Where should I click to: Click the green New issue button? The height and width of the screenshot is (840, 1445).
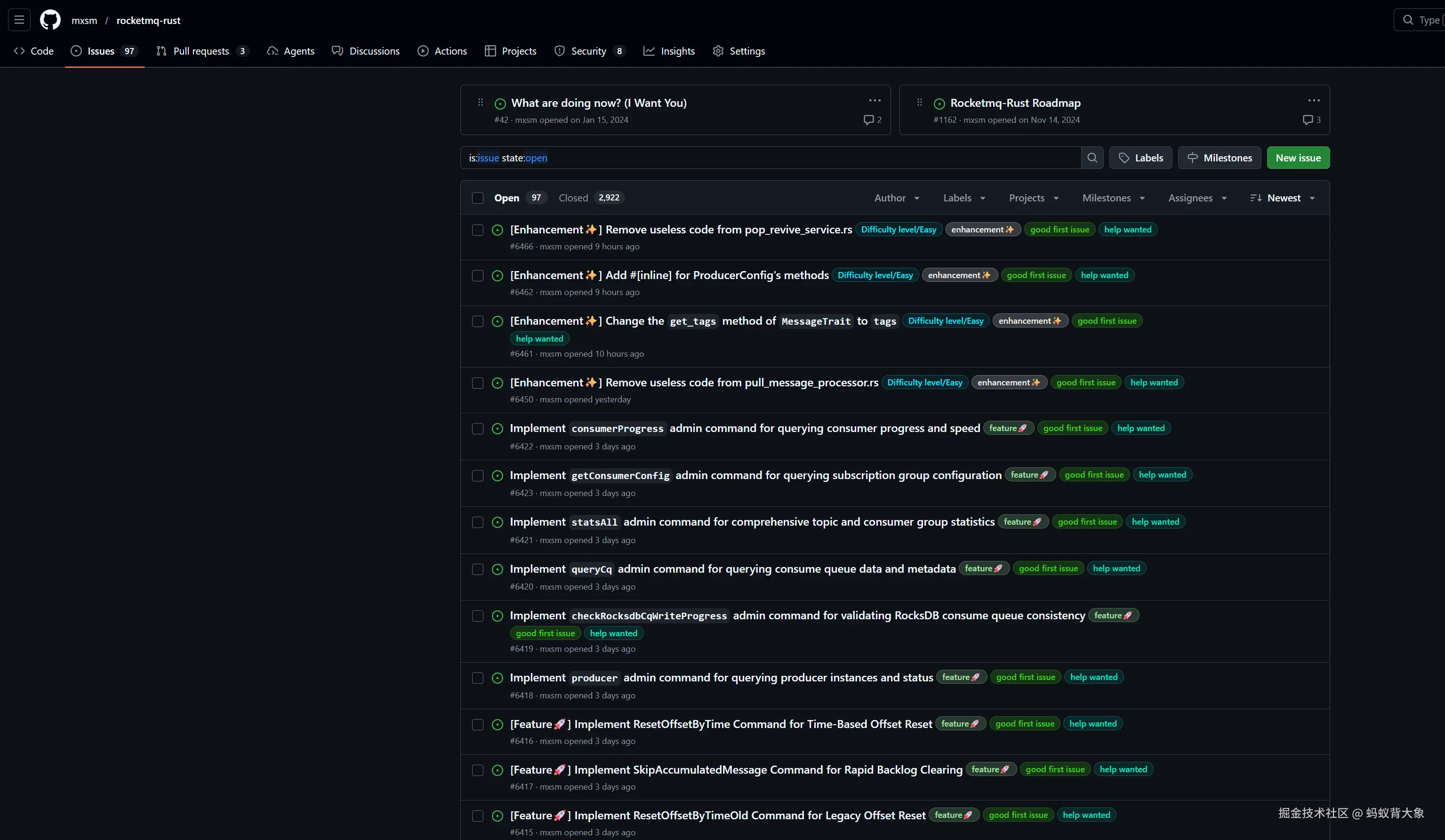pos(1298,158)
